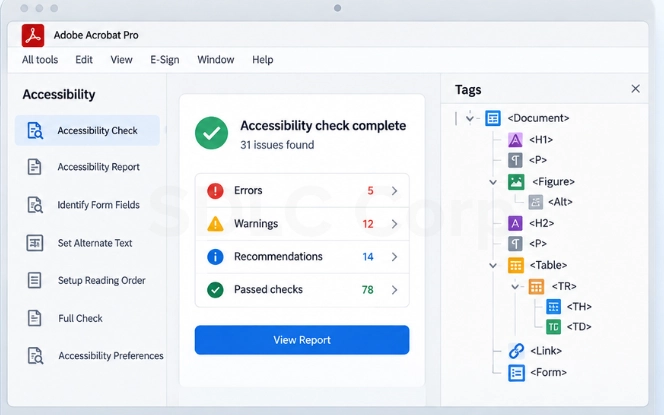Expand the Errors row chevron
This screenshot has height=415, width=664.
coord(394,191)
